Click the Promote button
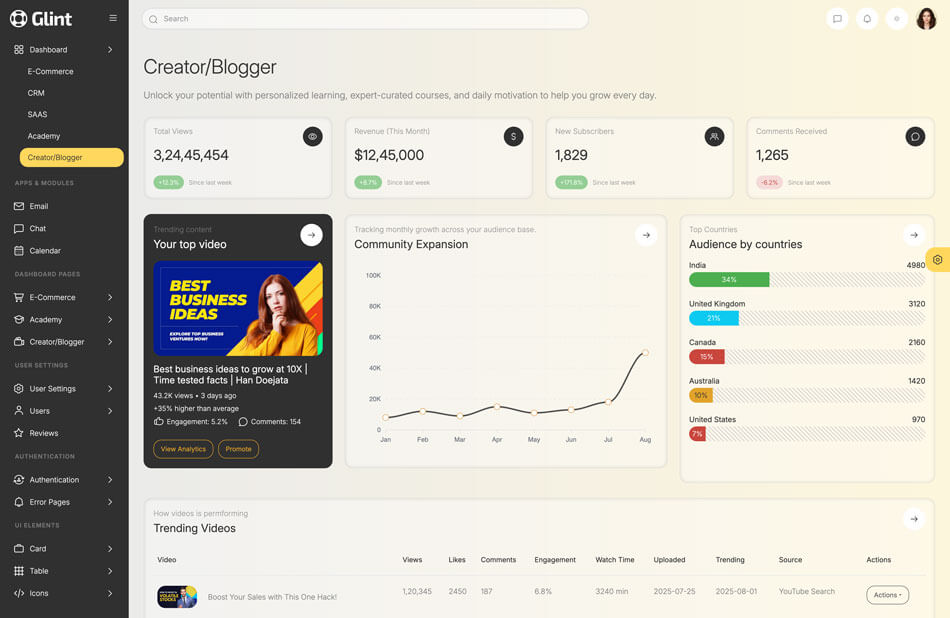The height and width of the screenshot is (618, 950). [238, 449]
